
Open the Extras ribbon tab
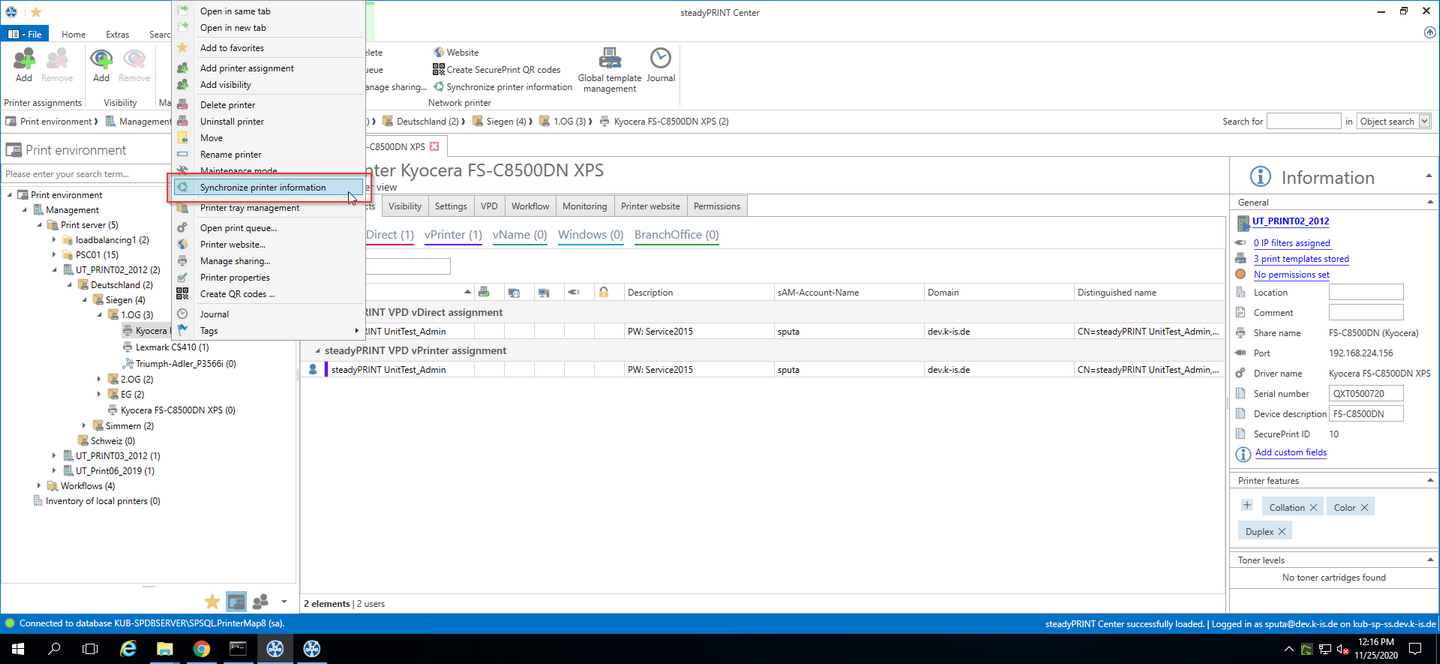click(117, 34)
